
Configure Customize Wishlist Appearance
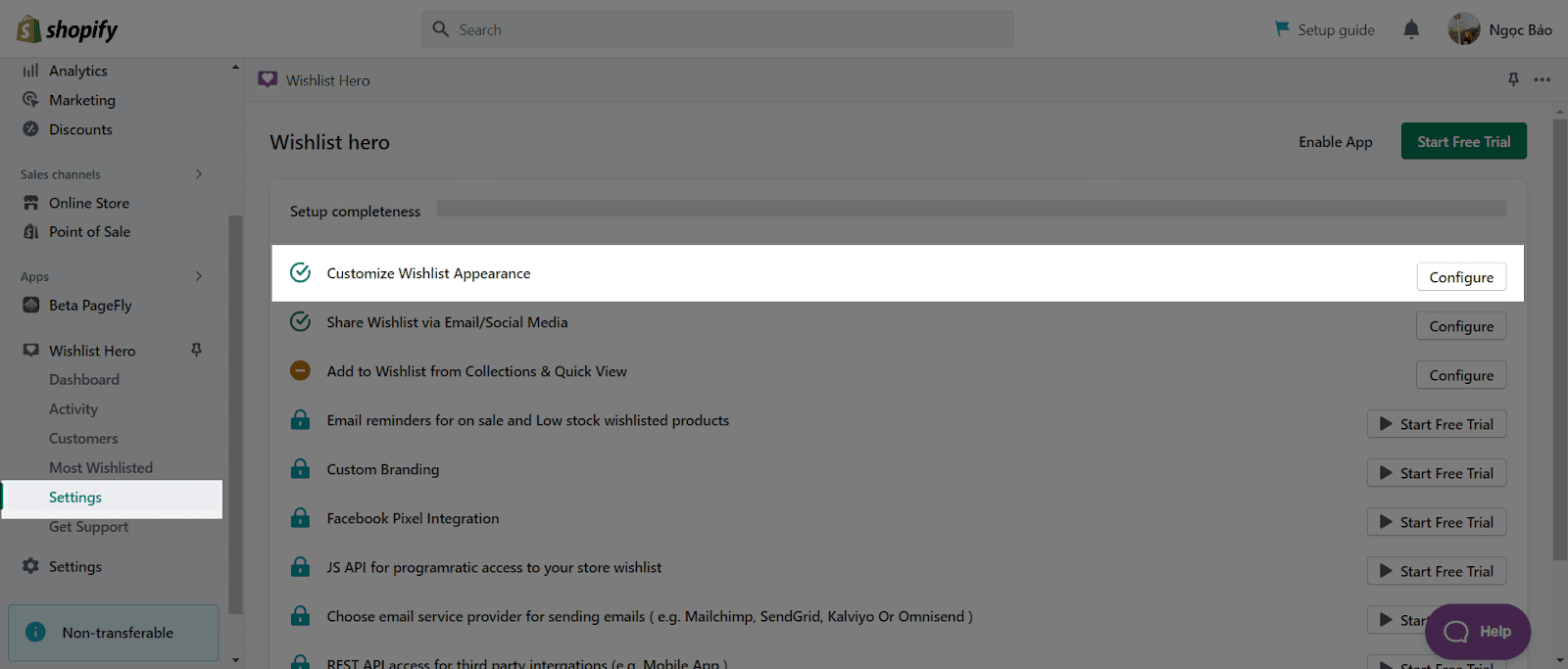click(x=1461, y=277)
